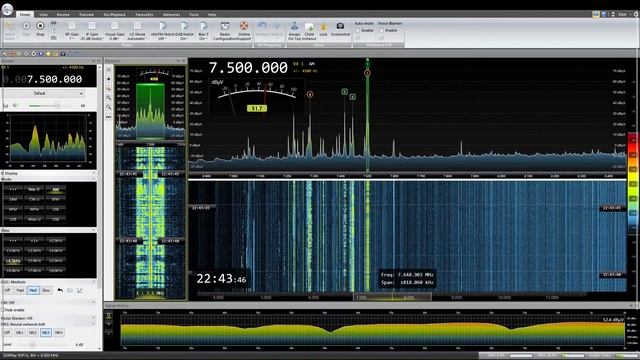640x360 pixels.
Task: Adjust the noise reduction Level slider
Action: click(x=43, y=345)
